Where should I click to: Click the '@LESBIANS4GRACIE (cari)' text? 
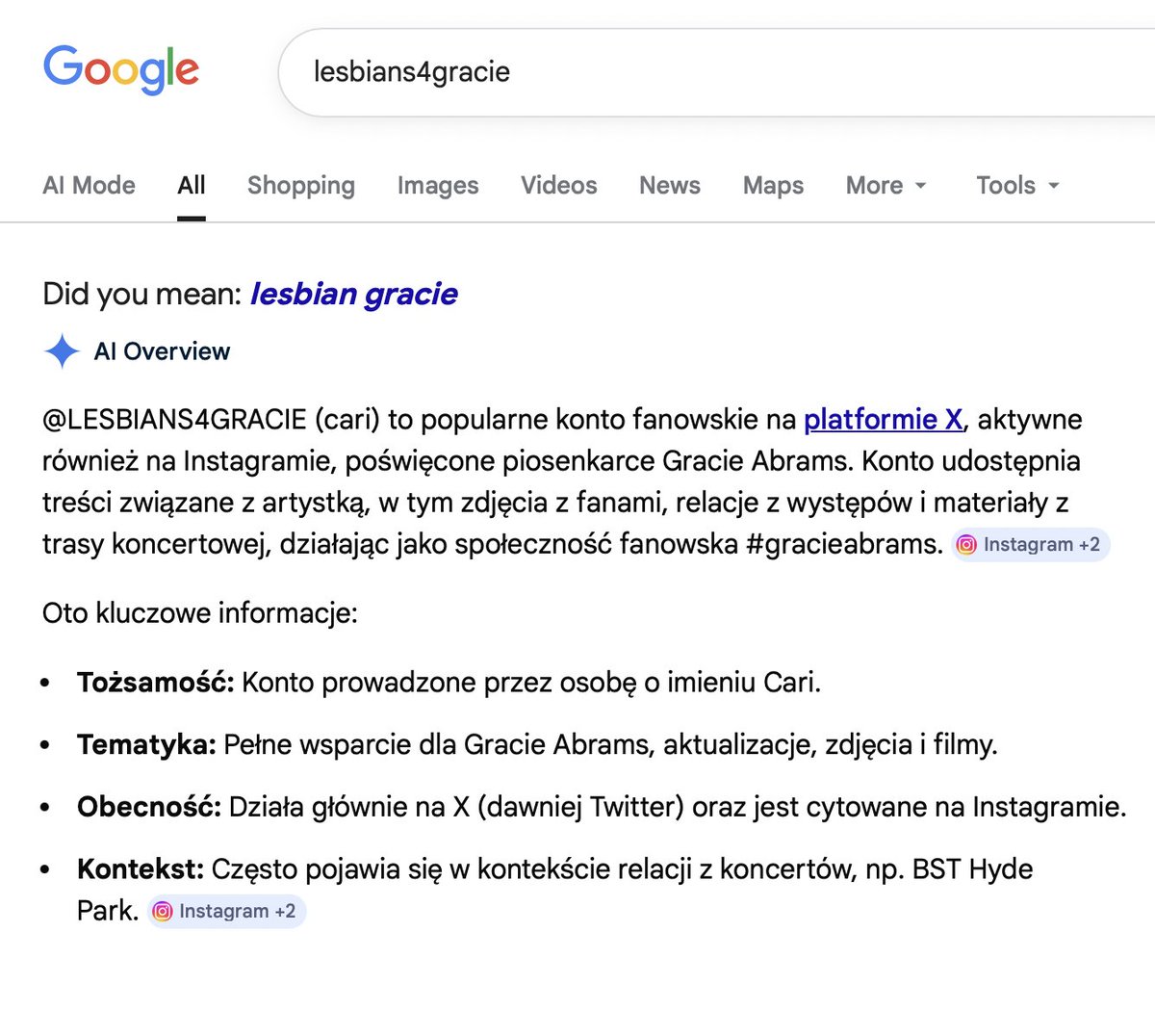pyautogui.click(x=212, y=420)
